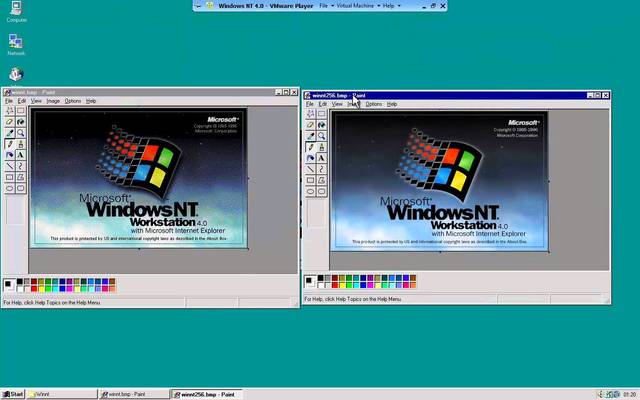Viewport: 640px width, 400px height.
Task: Select the Text tool in winnt.bmp Paint
Action: [x=20, y=155]
